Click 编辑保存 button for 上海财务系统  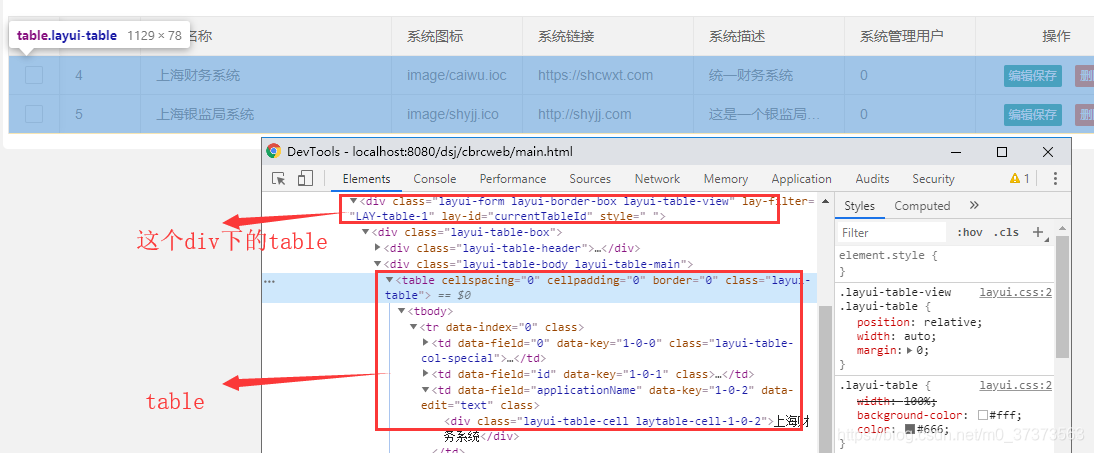(1033, 75)
